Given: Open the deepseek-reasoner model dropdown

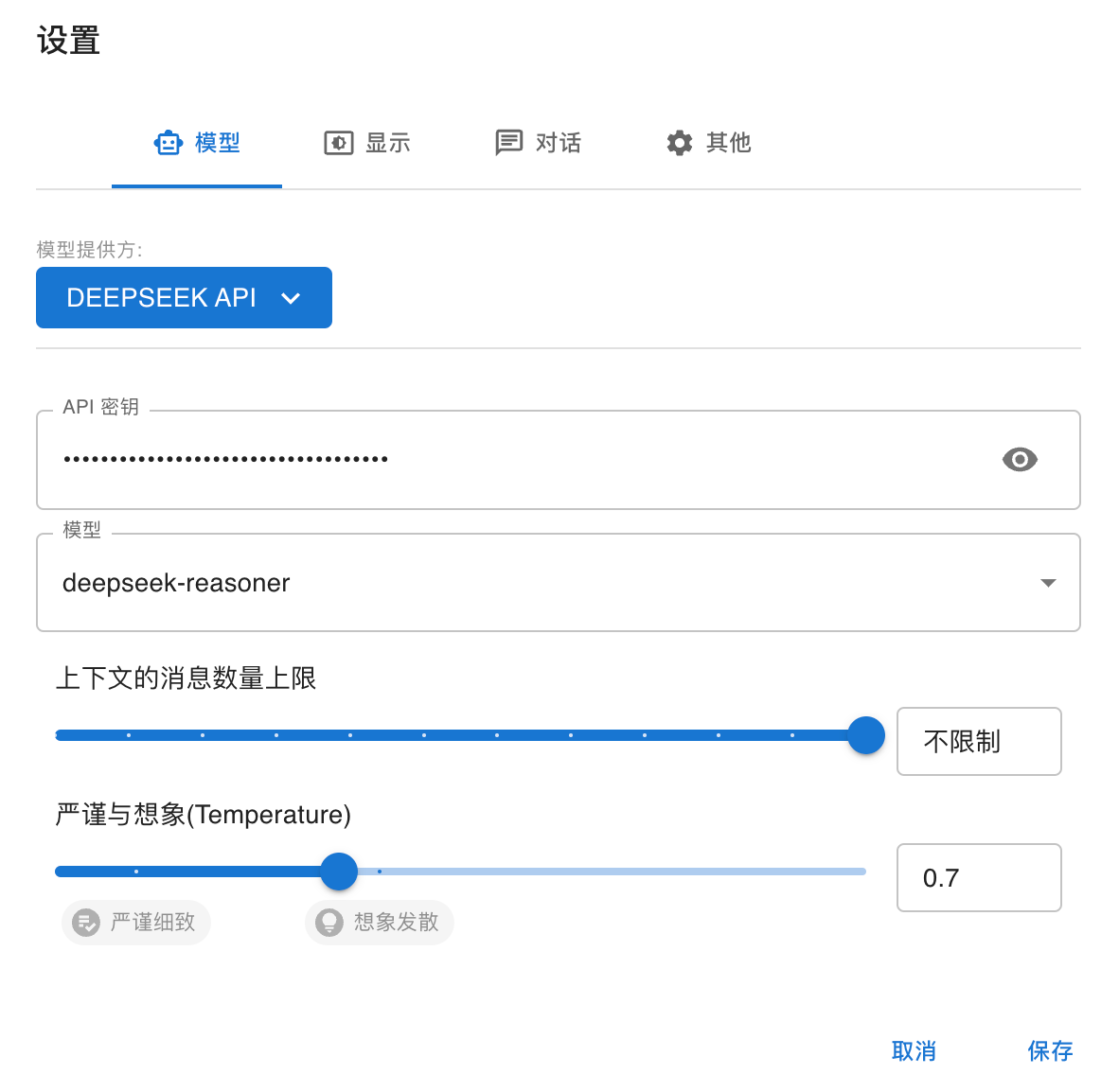Looking at the screenshot, I should [558, 583].
